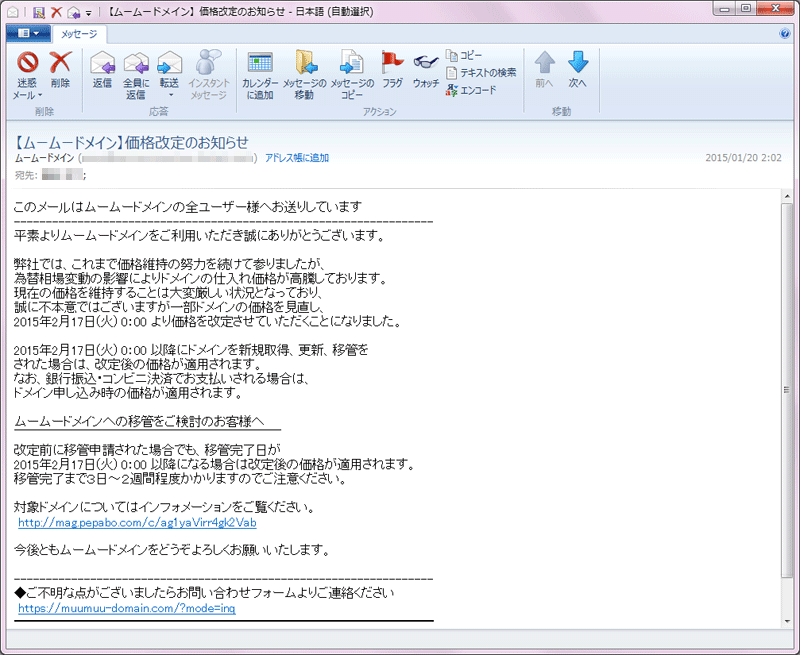The image size is (800, 655).
Task: Click the date 2015/01/20 2:02
Action: [x=743, y=158]
